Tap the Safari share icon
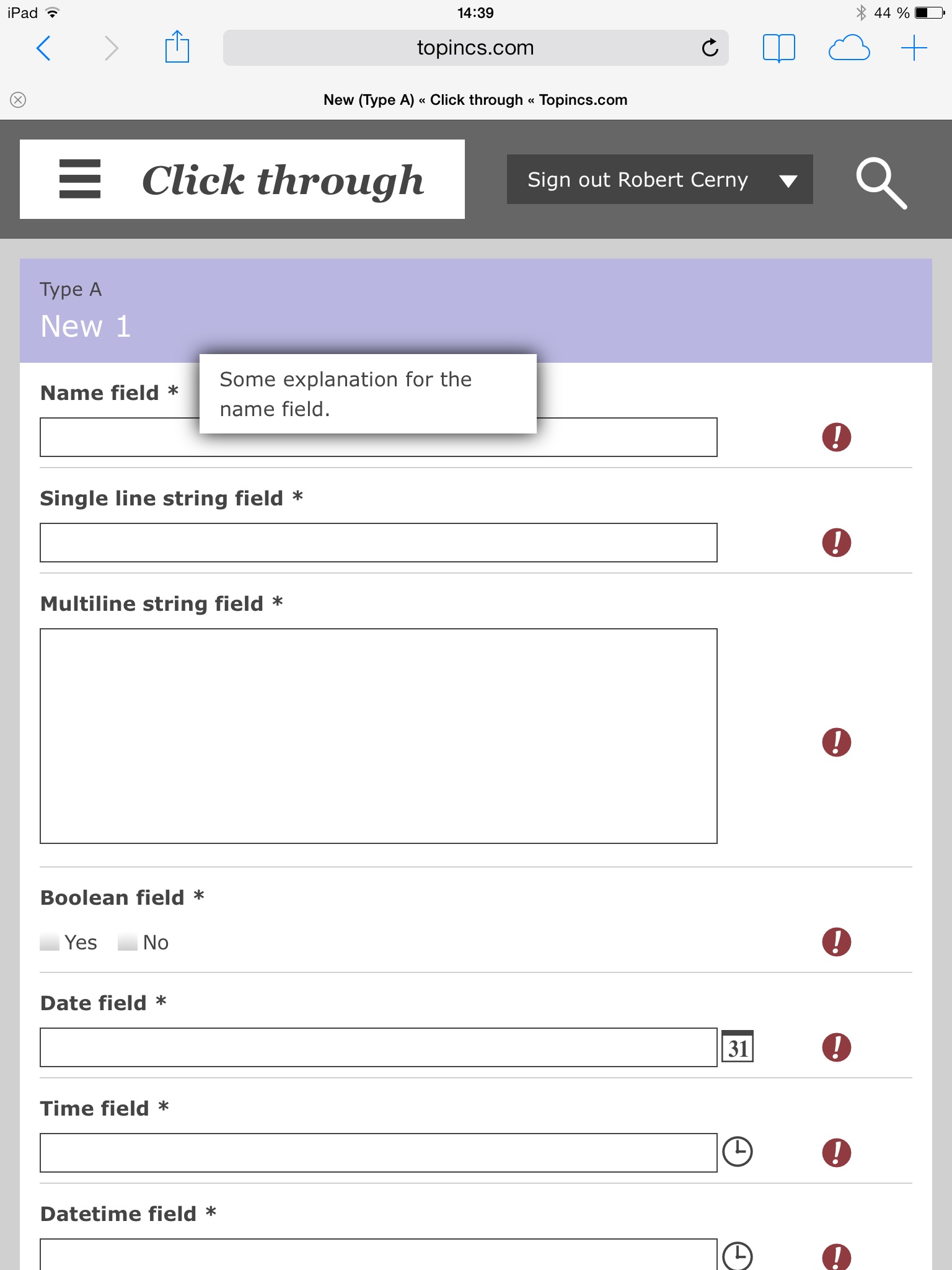952x1270 pixels. [x=177, y=48]
